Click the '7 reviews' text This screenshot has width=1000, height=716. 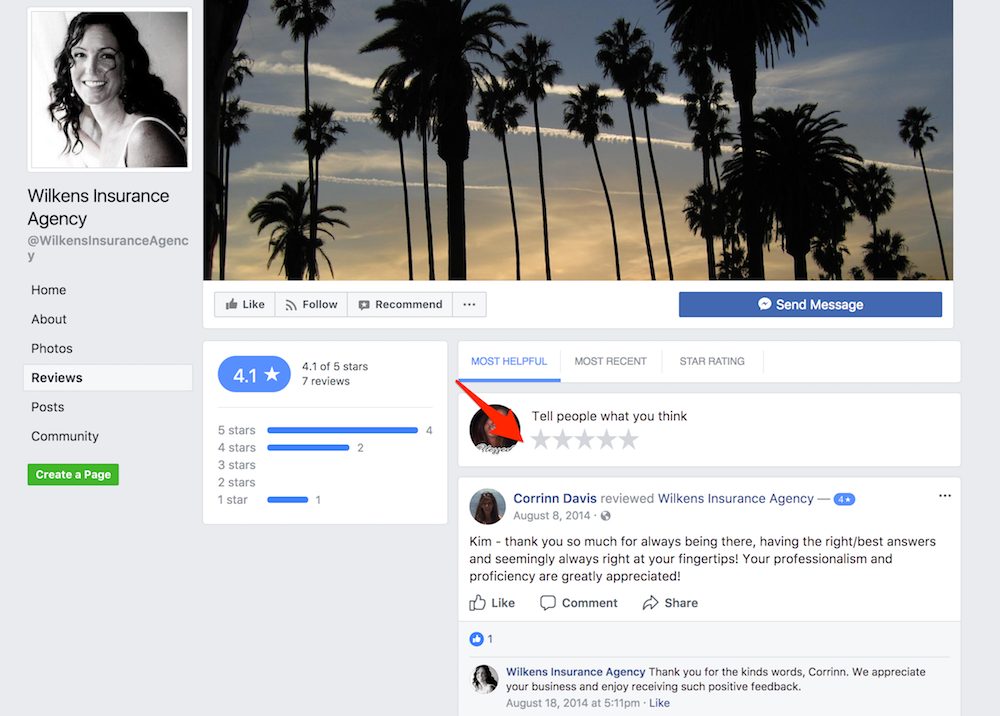coord(326,381)
